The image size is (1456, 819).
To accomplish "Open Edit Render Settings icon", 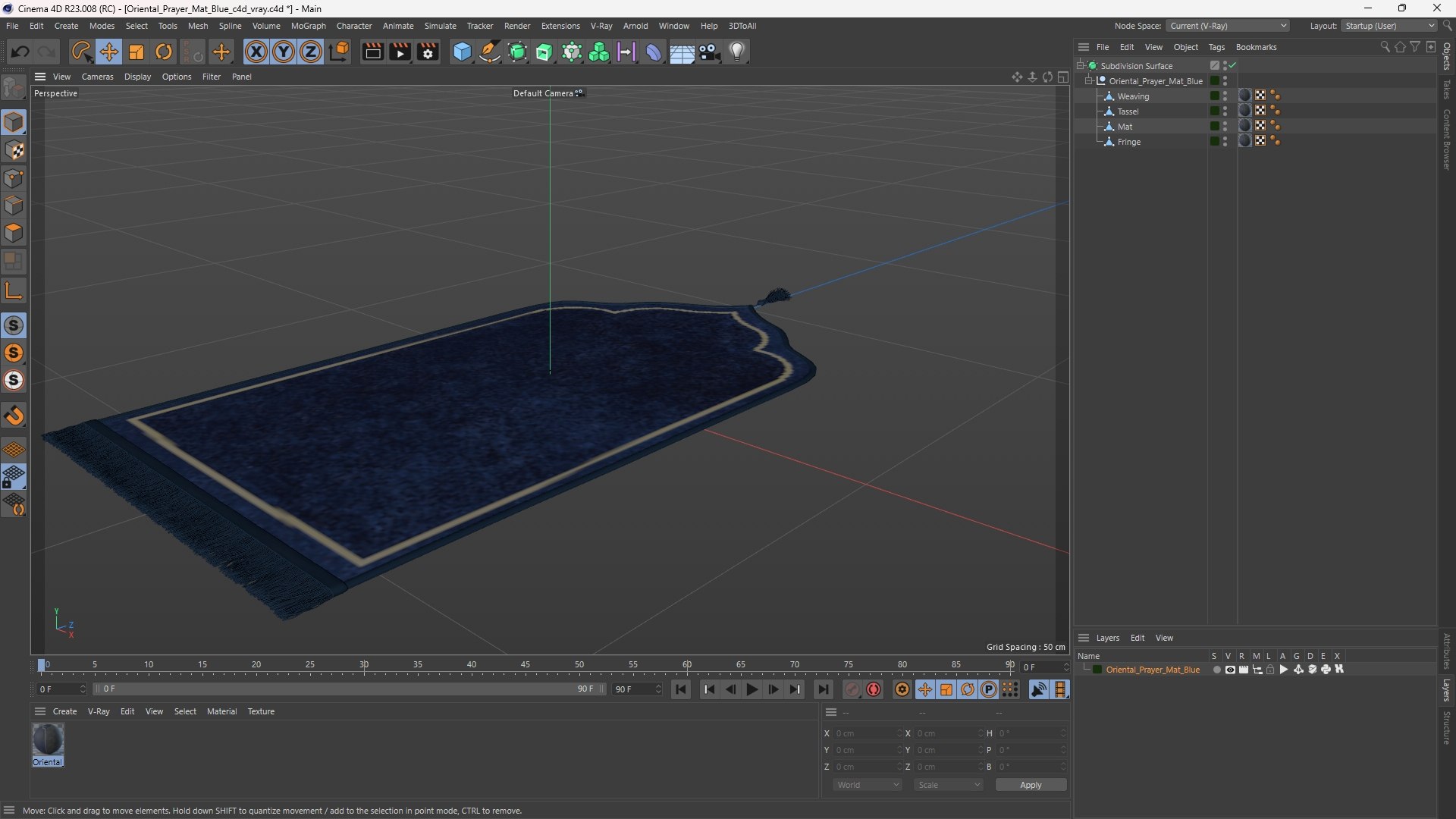I will point(428,52).
